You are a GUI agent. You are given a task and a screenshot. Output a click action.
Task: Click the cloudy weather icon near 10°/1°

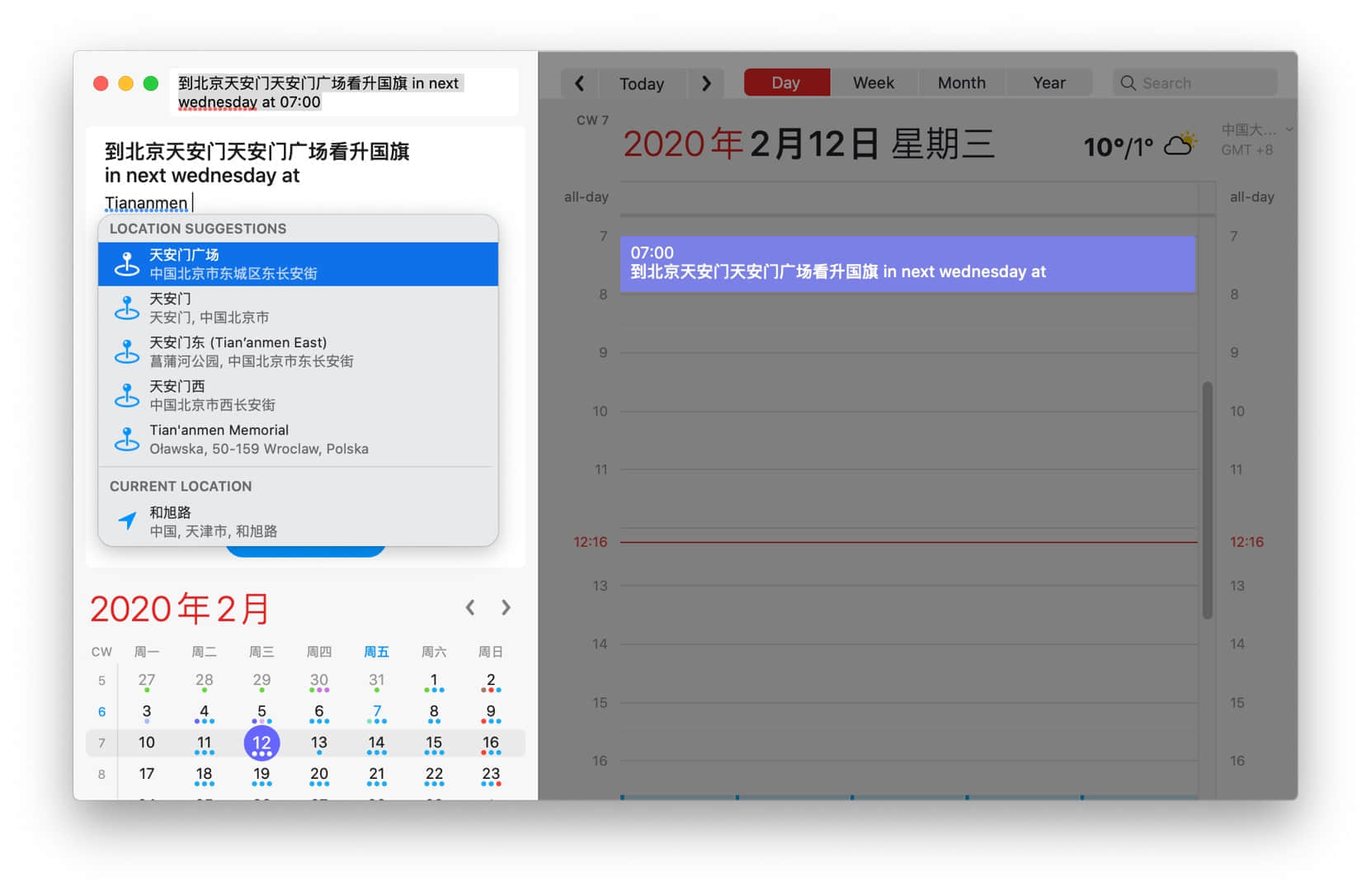1180,144
